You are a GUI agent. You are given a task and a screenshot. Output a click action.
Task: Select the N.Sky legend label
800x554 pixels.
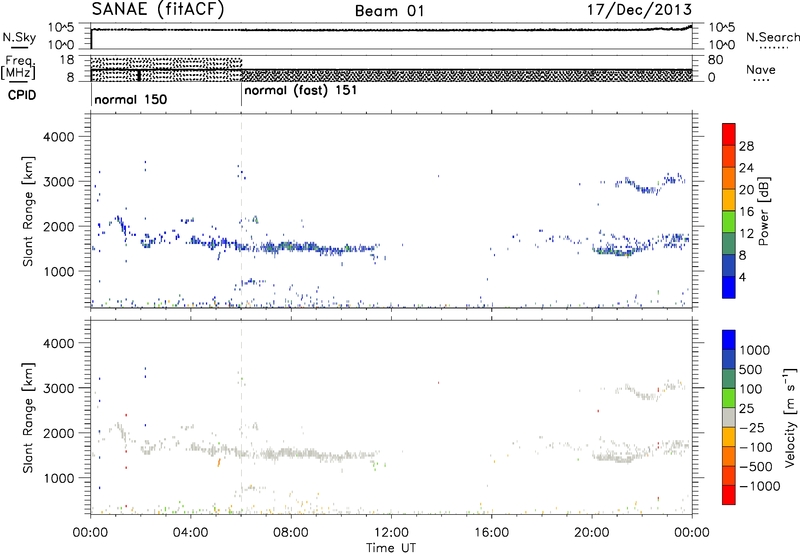(x=18, y=37)
